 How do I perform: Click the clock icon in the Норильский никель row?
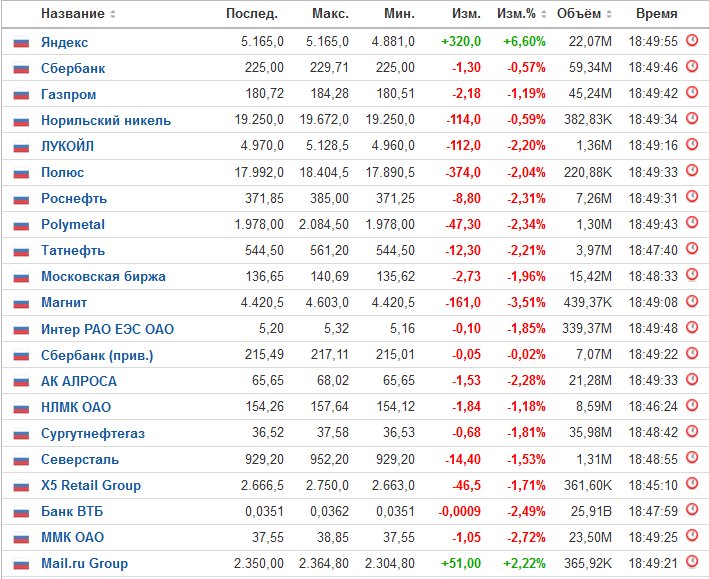pyautogui.click(x=692, y=119)
